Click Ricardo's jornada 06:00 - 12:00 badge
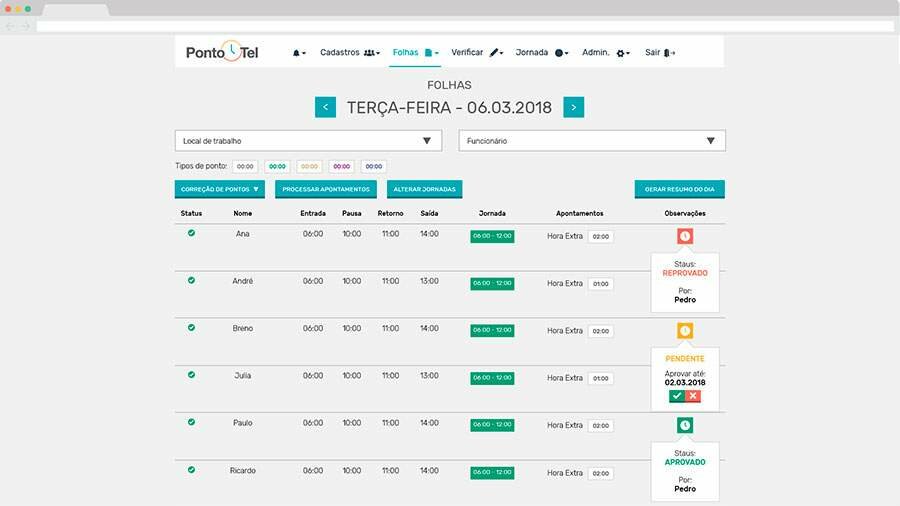 (x=492, y=473)
